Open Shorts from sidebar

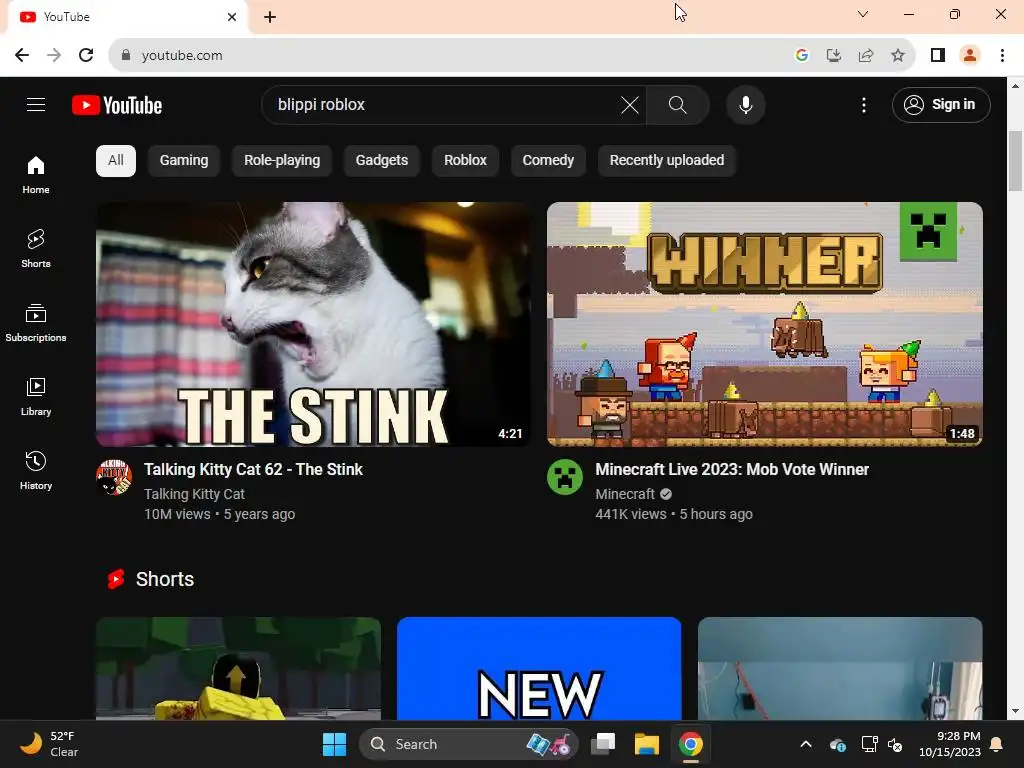(36, 248)
